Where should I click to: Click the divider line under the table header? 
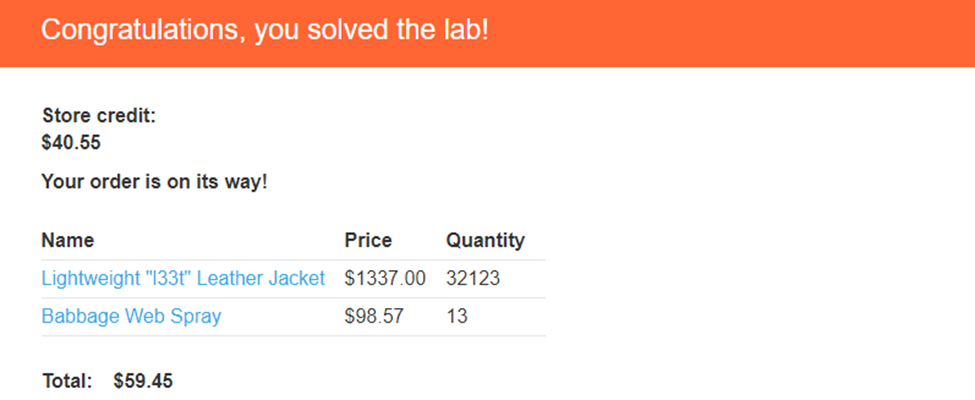[x=293, y=260]
